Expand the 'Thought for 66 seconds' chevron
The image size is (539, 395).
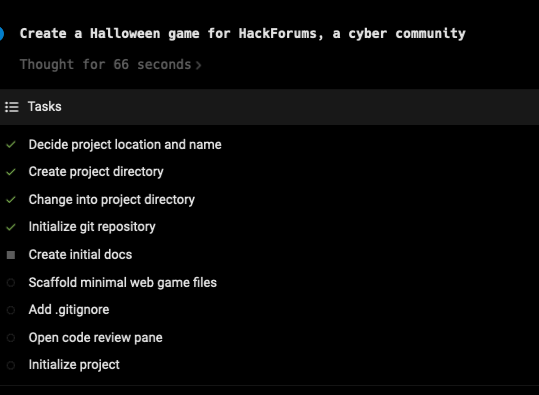(x=198, y=65)
